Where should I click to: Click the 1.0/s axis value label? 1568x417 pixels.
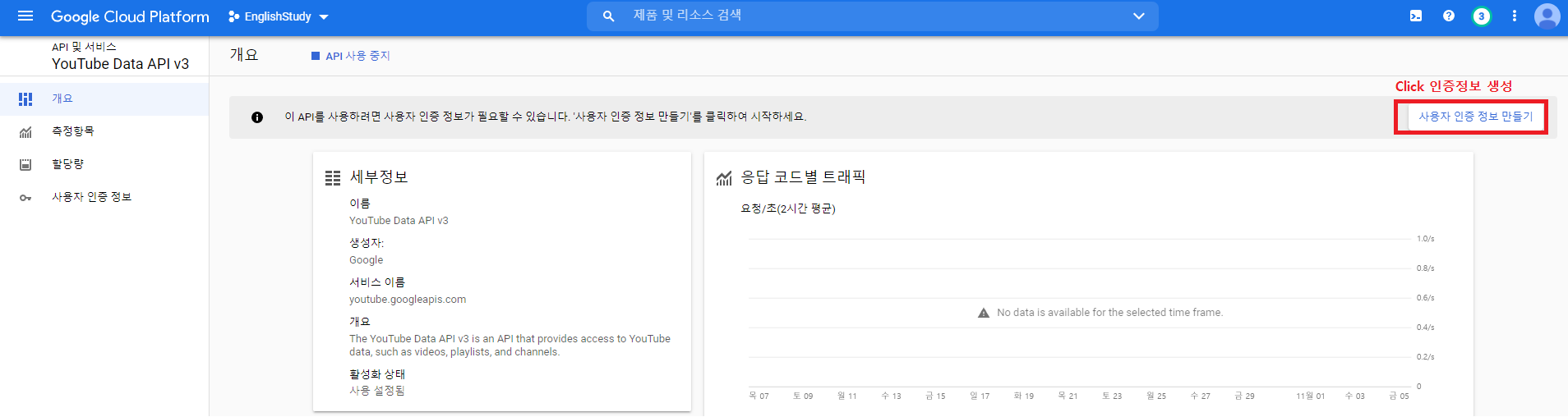(x=1425, y=239)
